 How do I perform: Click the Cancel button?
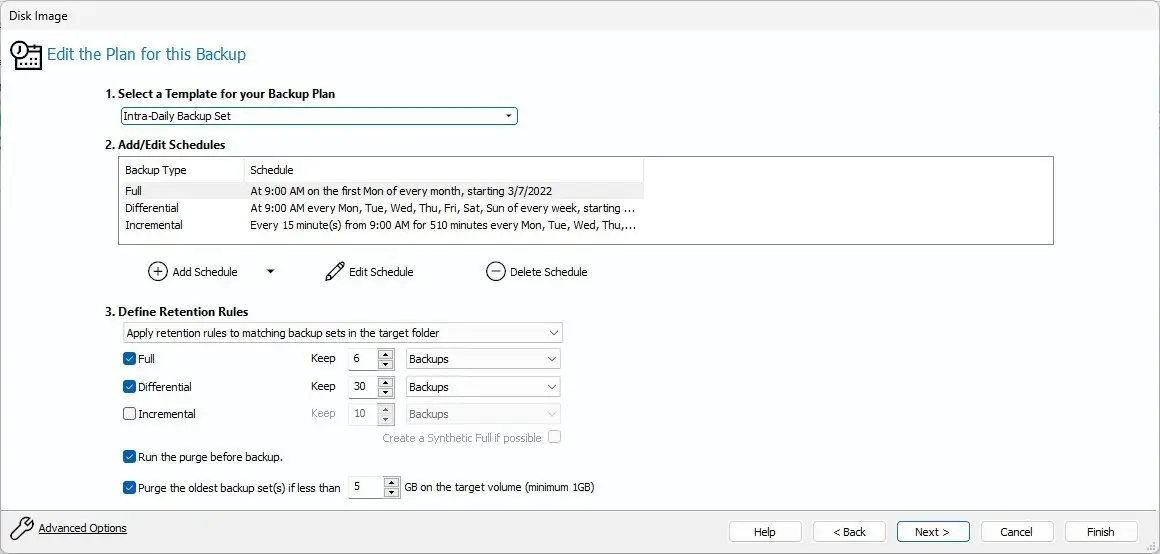(1016, 532)
